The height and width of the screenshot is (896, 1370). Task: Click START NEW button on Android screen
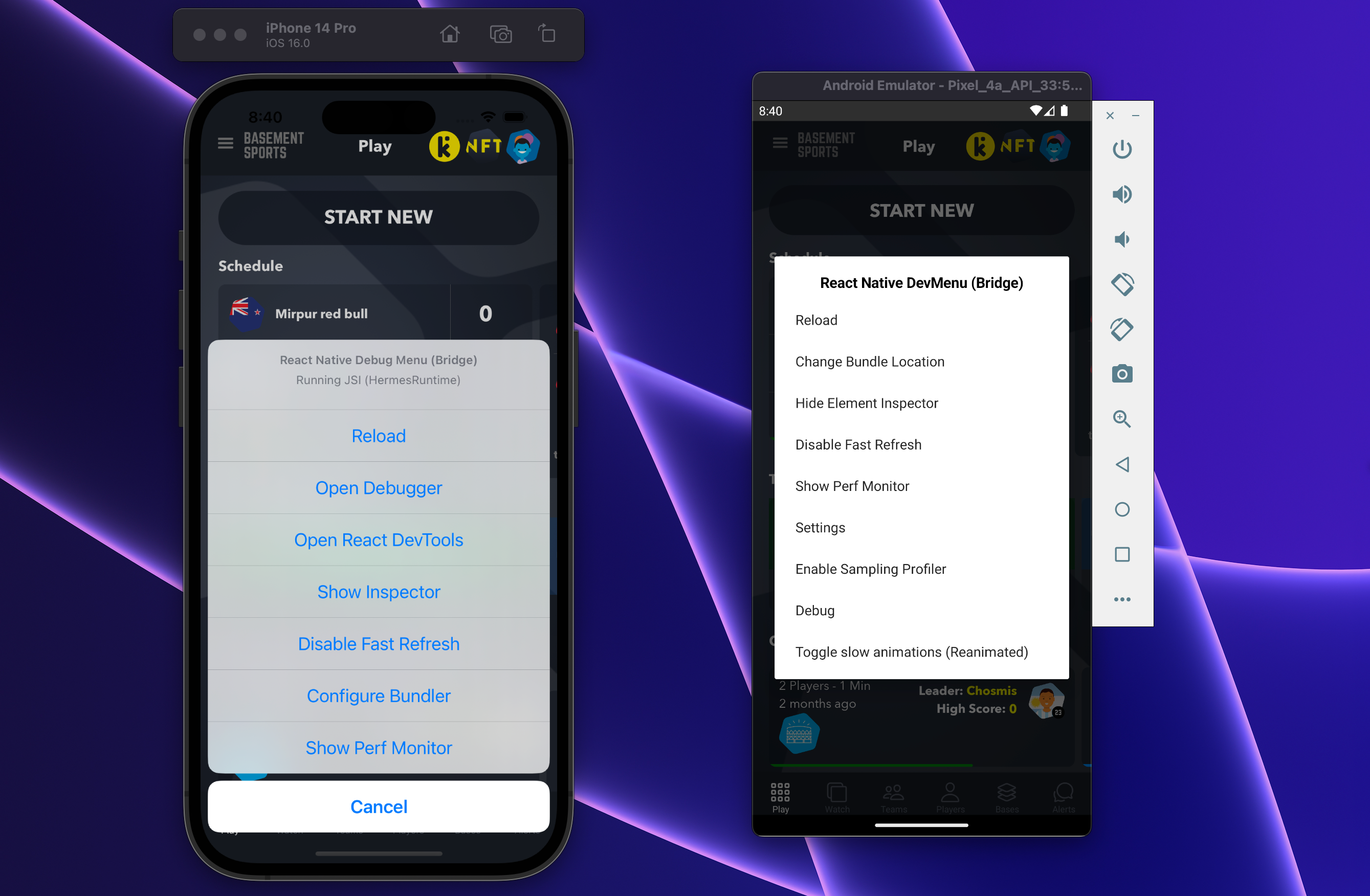(x=921, y=209)
